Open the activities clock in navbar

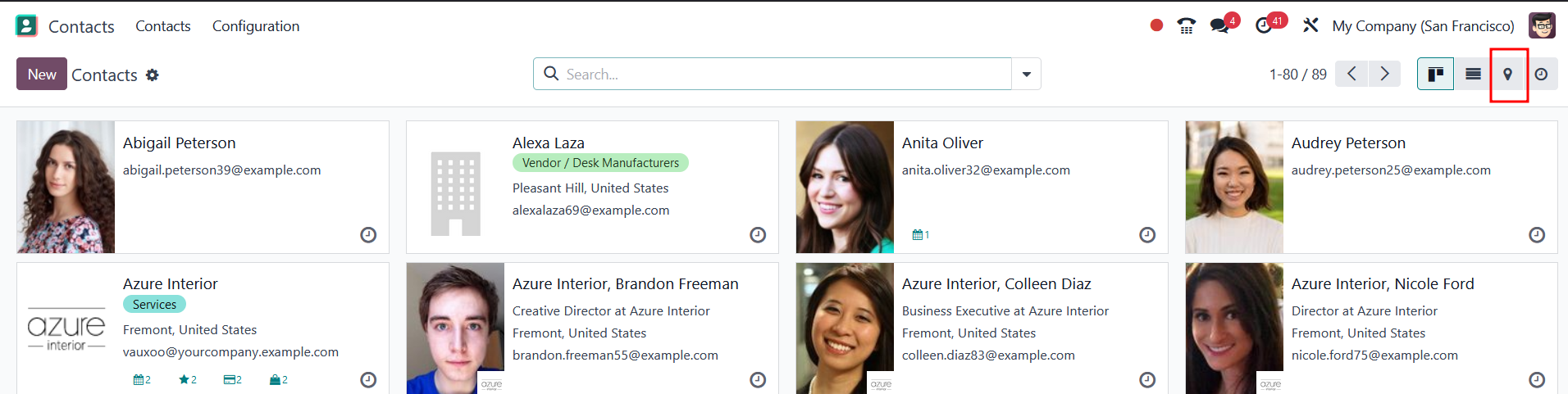[x=1264, y=26]
